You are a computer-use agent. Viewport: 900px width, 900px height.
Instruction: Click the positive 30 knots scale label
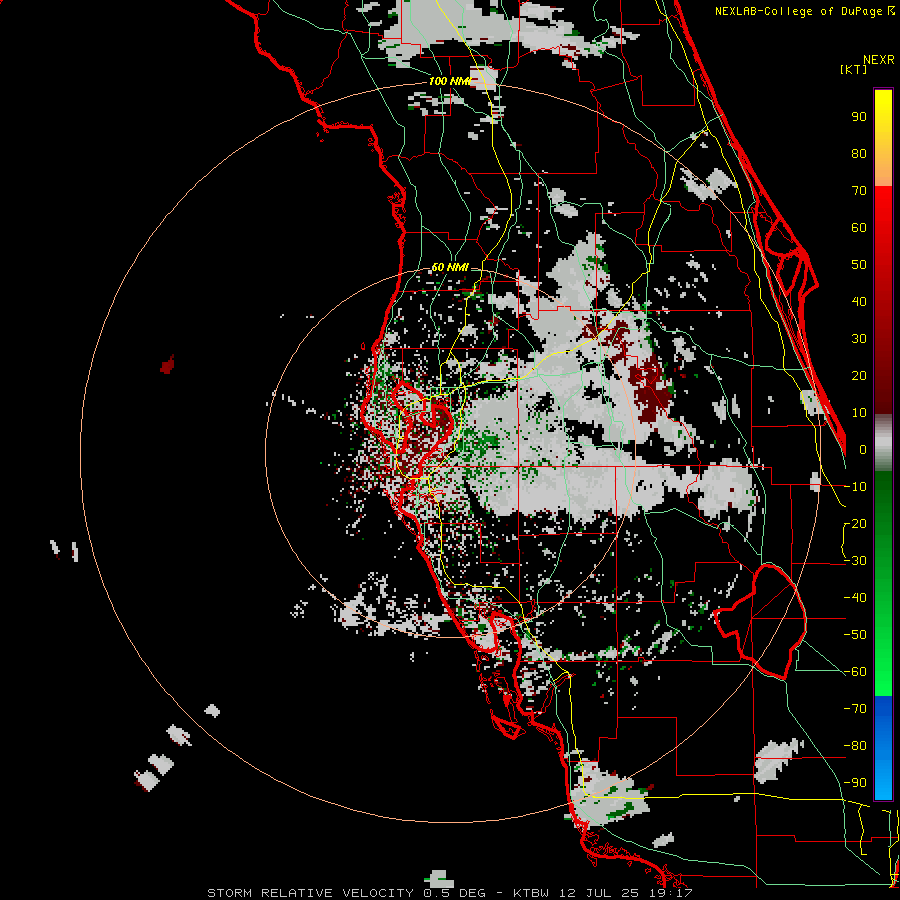(859, 339)
